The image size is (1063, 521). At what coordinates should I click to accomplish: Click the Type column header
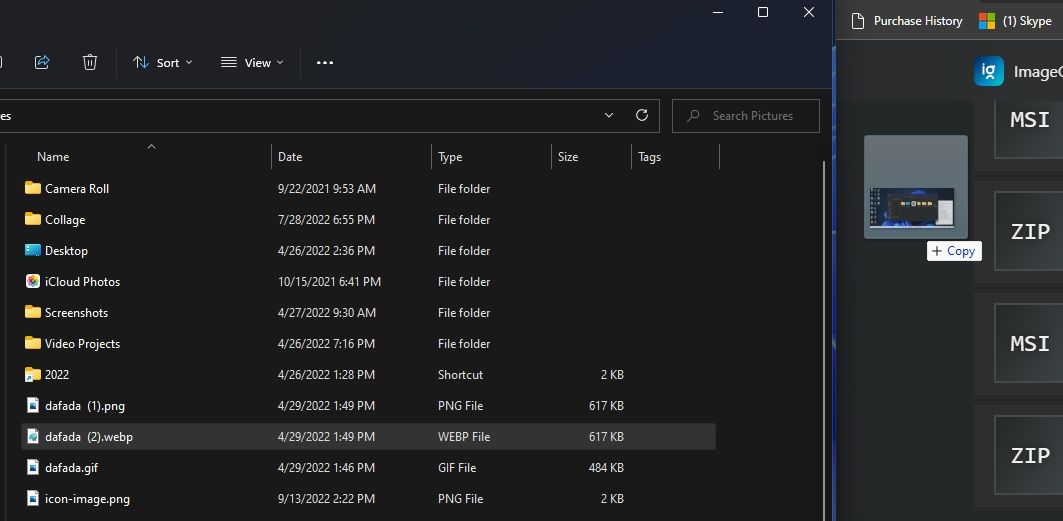click(450, 157)
